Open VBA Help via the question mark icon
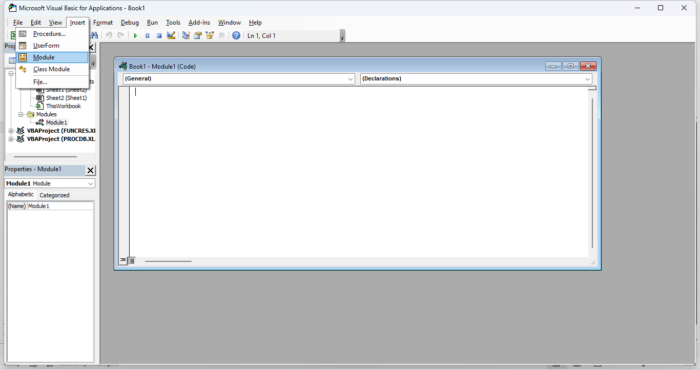The height and width of the screenshot is (370, 700). [x=236, y=35]
